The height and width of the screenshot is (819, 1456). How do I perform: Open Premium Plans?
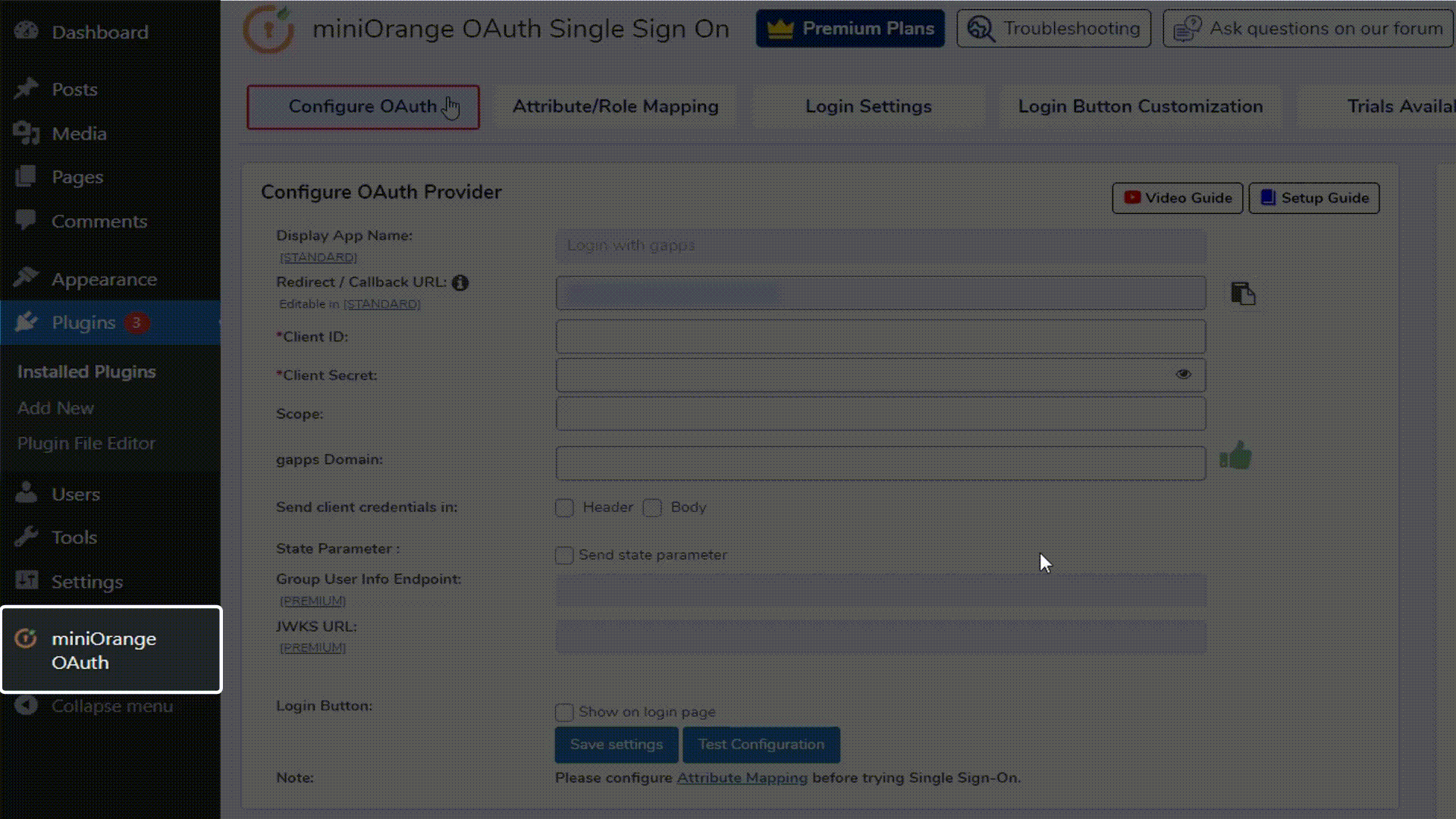point(850,28)
